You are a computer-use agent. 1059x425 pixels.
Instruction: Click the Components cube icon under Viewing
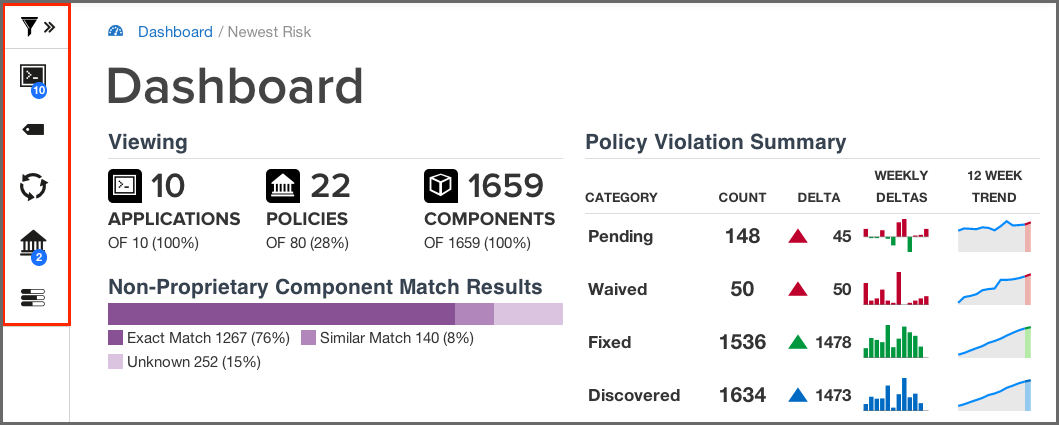click(x=441, y=186)
